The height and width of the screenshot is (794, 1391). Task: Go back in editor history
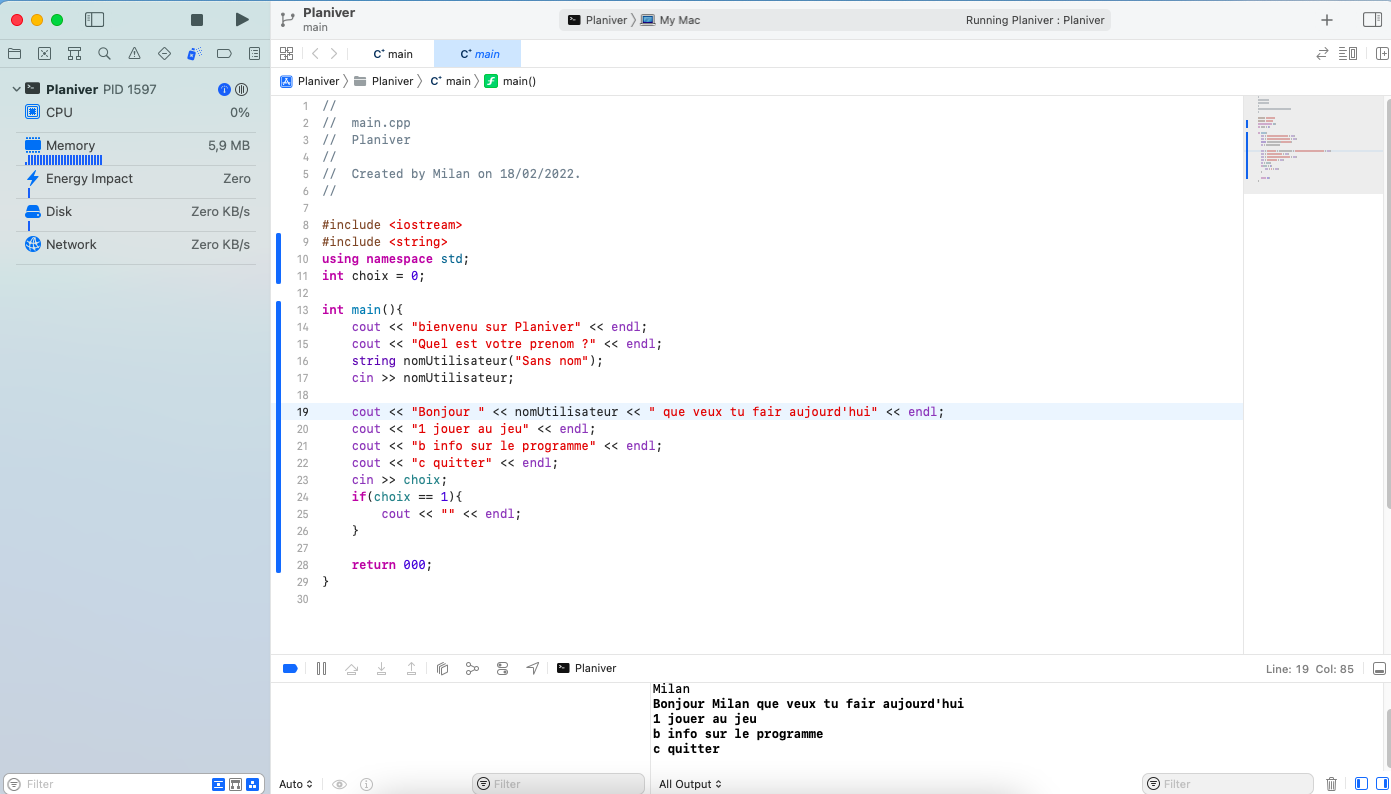[x=315, y=54]
